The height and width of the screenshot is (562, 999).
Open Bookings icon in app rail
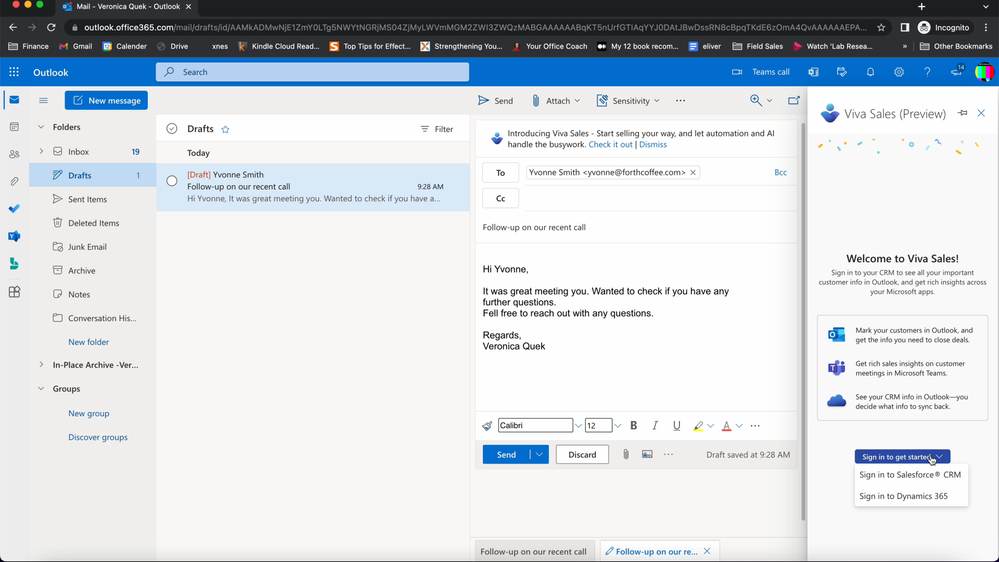14,264
